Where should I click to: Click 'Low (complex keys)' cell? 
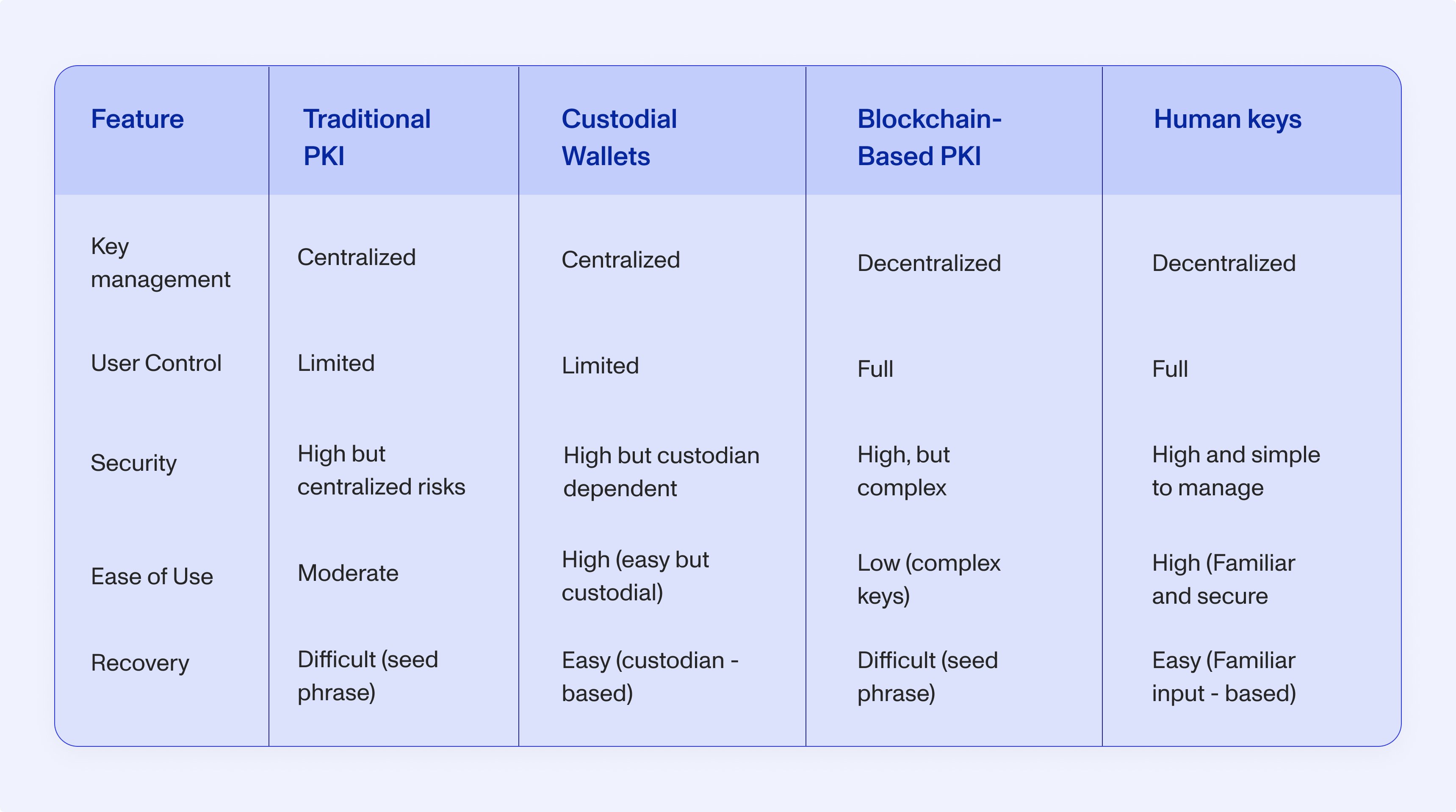point(929,579)
